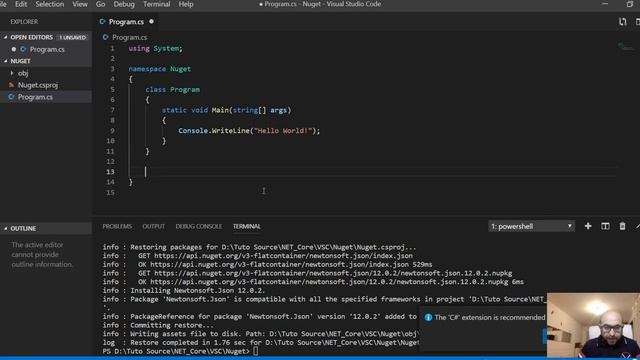This screenshot has height=360, width=640.
Task: Switch to the Terminal panel tab
Action: [247, 226]
